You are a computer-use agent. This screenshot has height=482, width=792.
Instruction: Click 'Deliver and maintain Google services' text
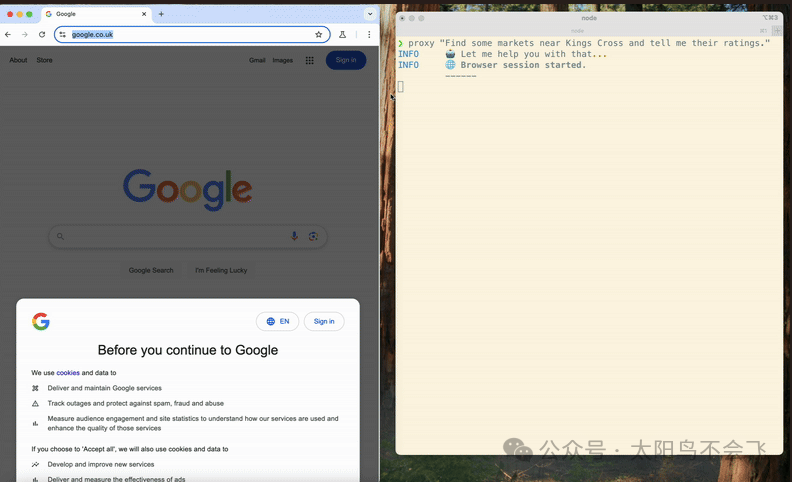point(105,388)
